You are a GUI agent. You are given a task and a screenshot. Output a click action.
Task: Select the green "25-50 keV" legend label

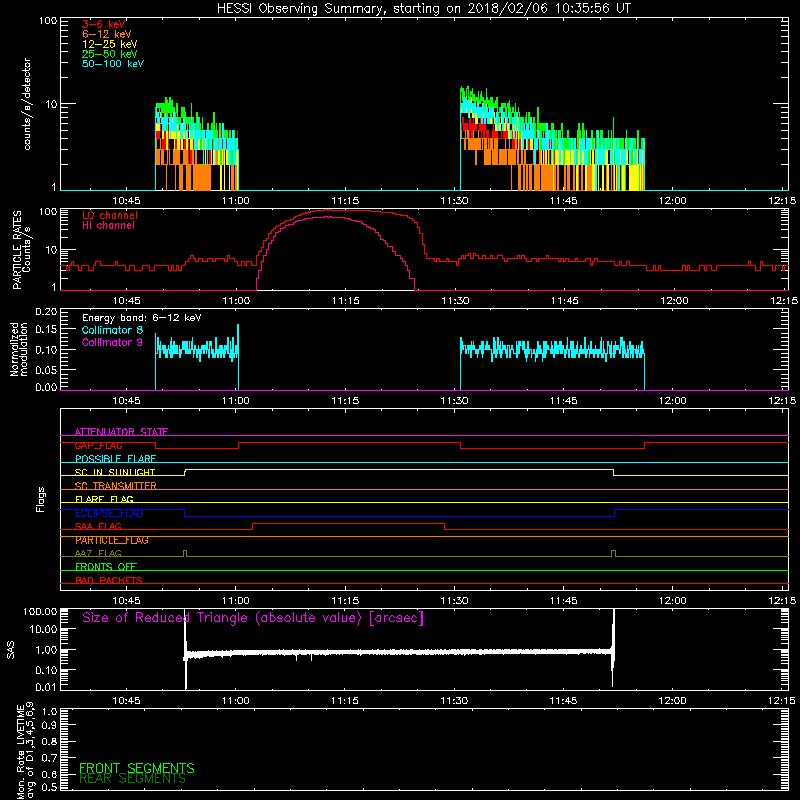(x=110, y=54)
